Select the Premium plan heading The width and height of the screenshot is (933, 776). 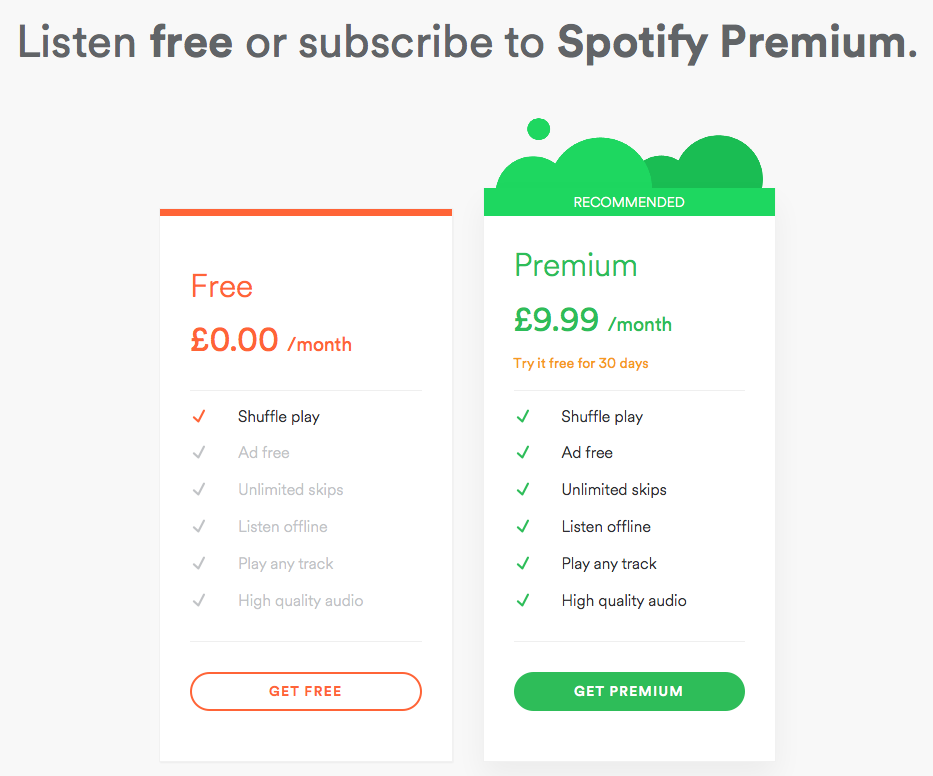[576, 265]
